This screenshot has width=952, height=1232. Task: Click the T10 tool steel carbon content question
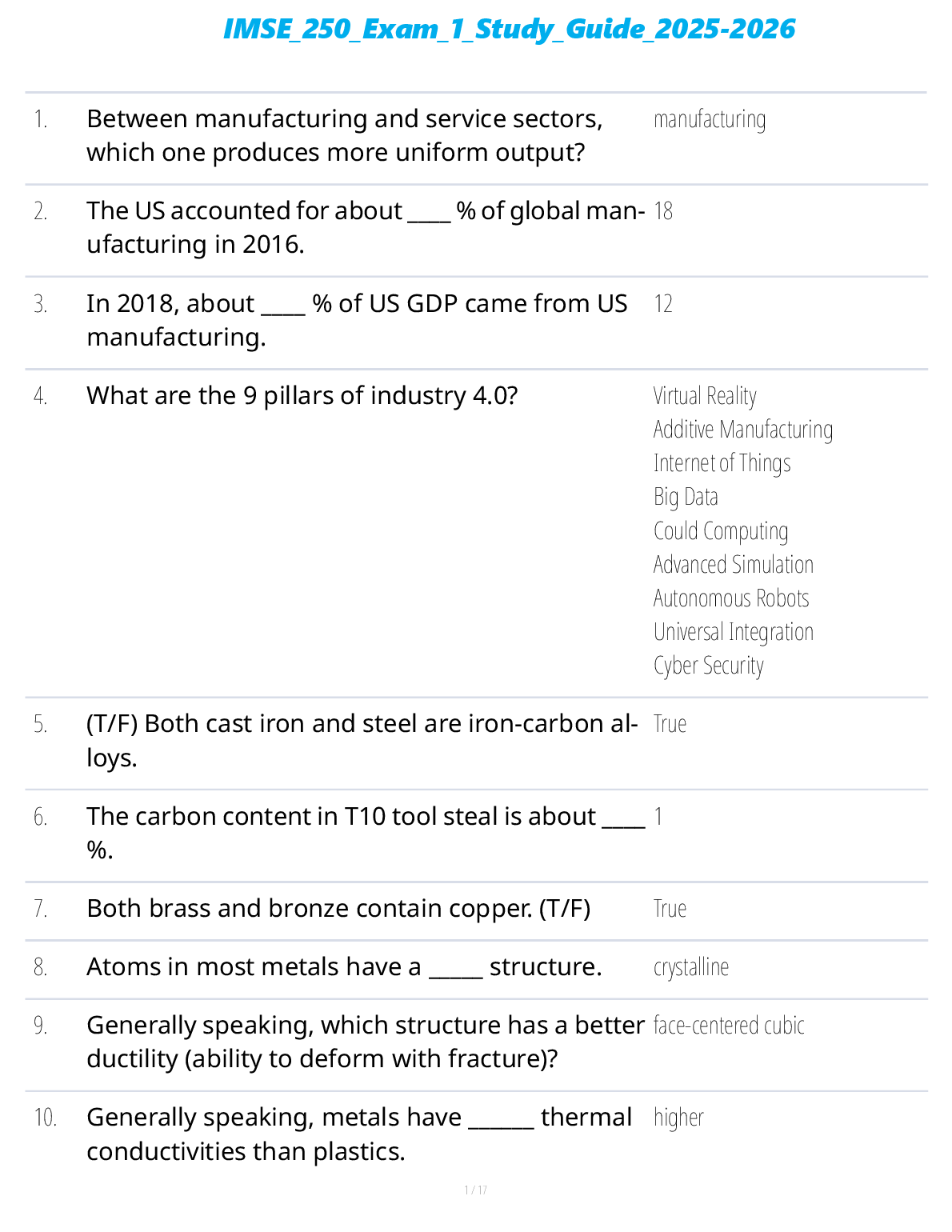coord(365,833)
